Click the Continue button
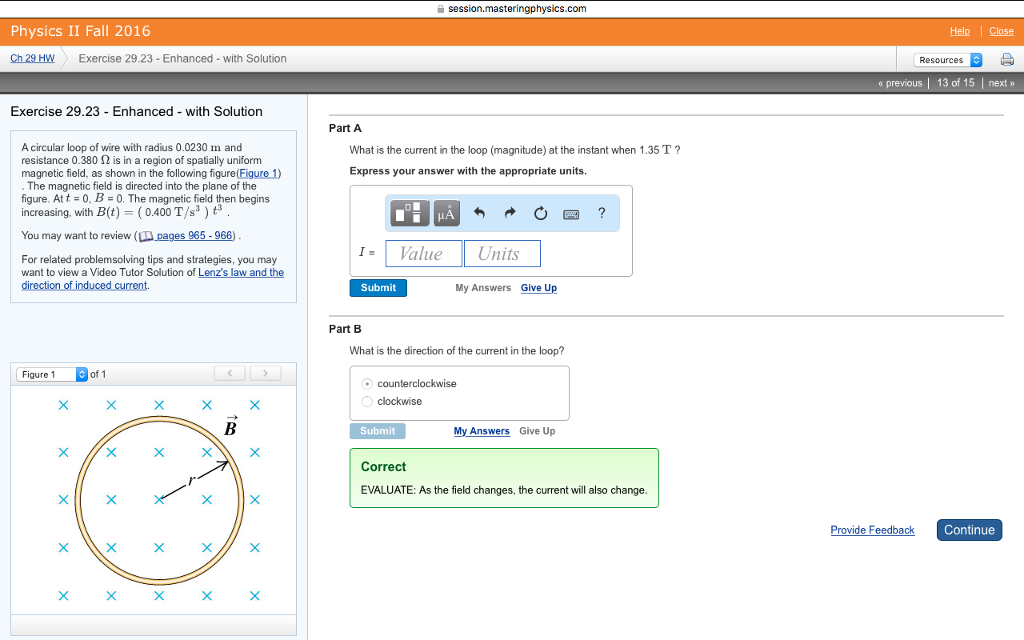 point(968,529)
